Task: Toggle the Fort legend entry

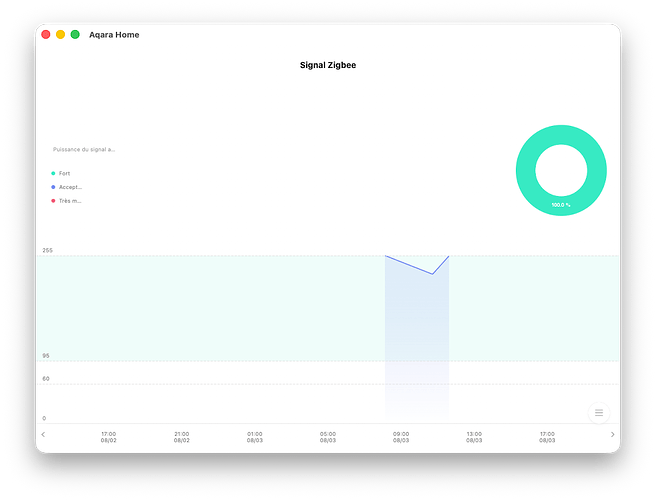Action: coord(61,173)
